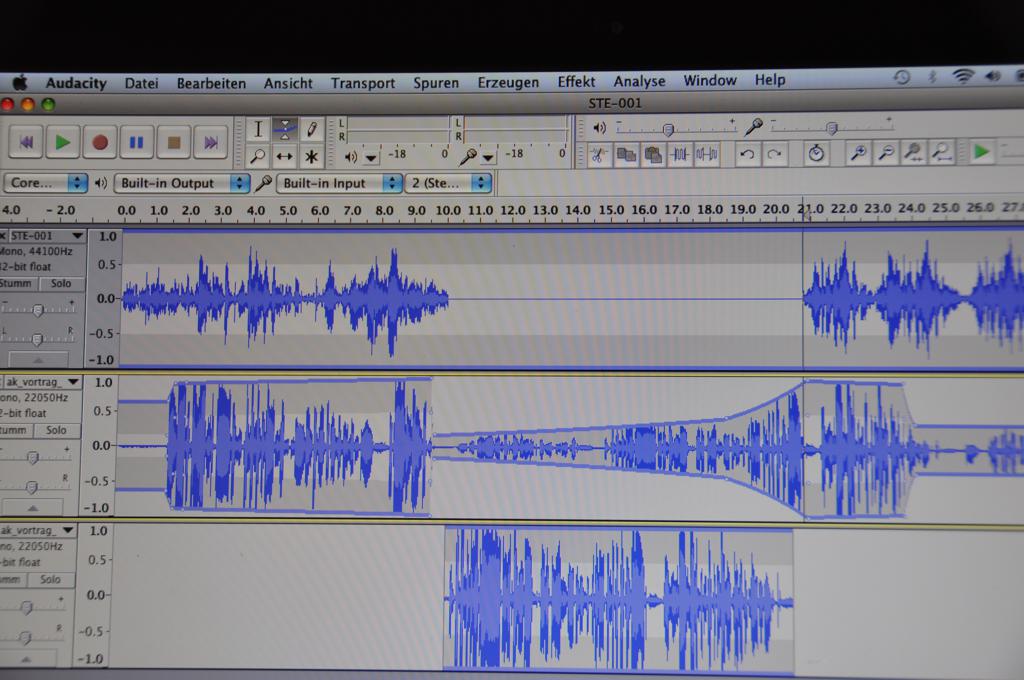Stop playback with the Stop button

[x=174, y=142]
